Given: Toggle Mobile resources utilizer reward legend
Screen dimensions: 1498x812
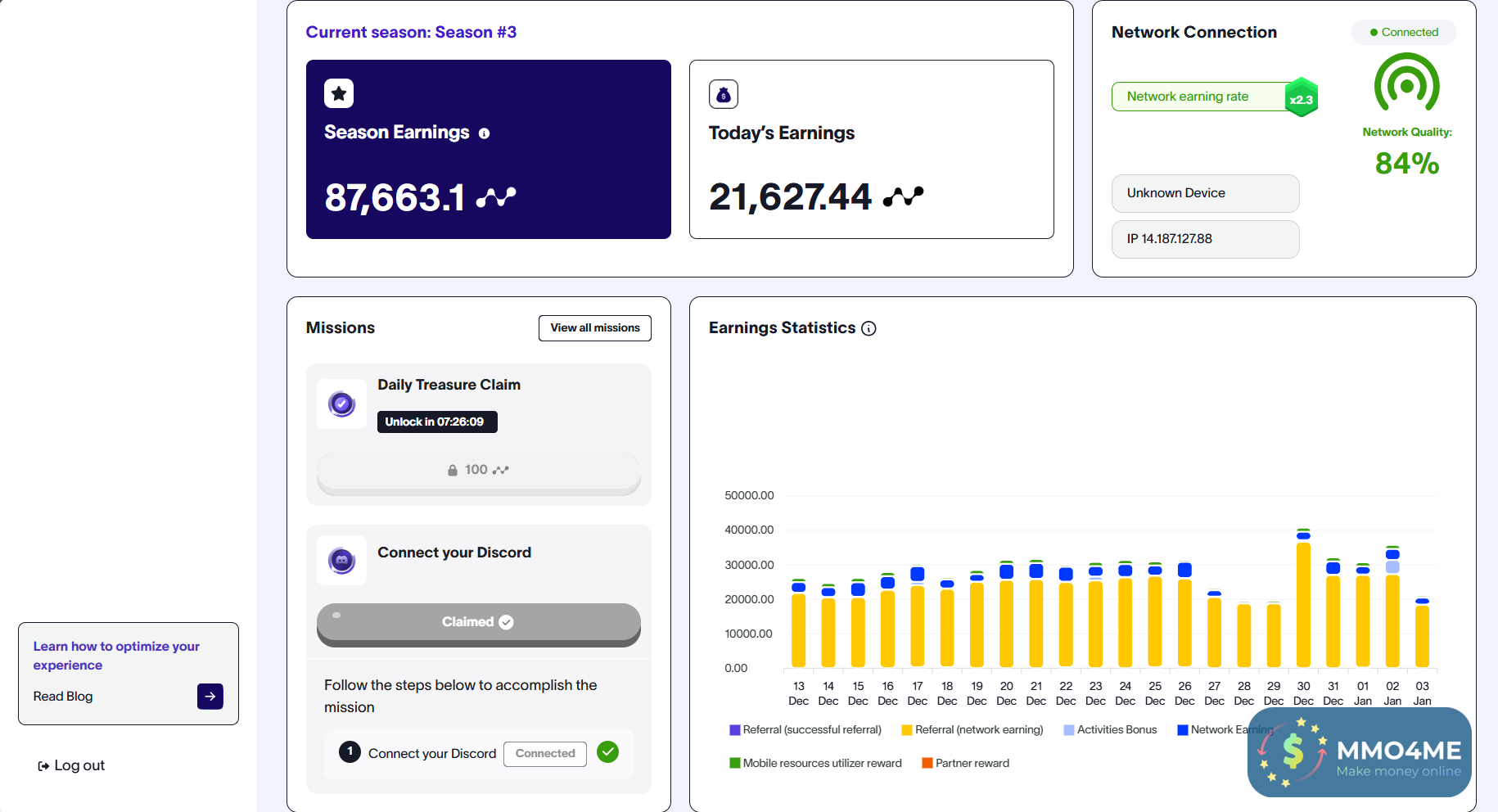Looking at the screenshot, I should 814,764.
